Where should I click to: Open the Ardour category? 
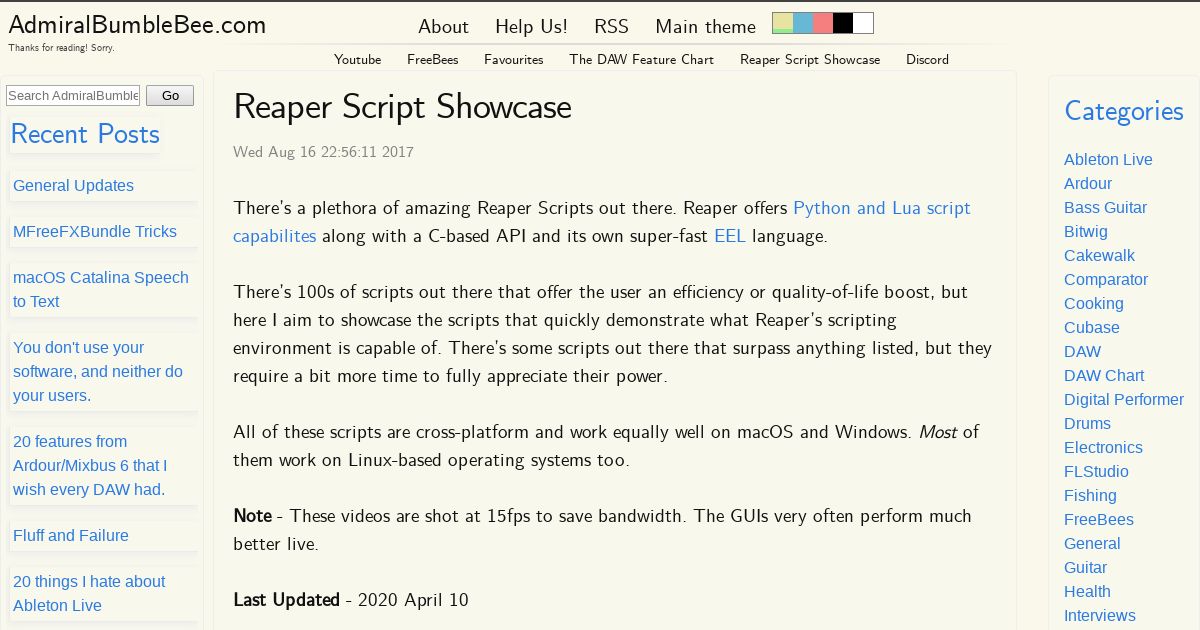coord(1088,184)
